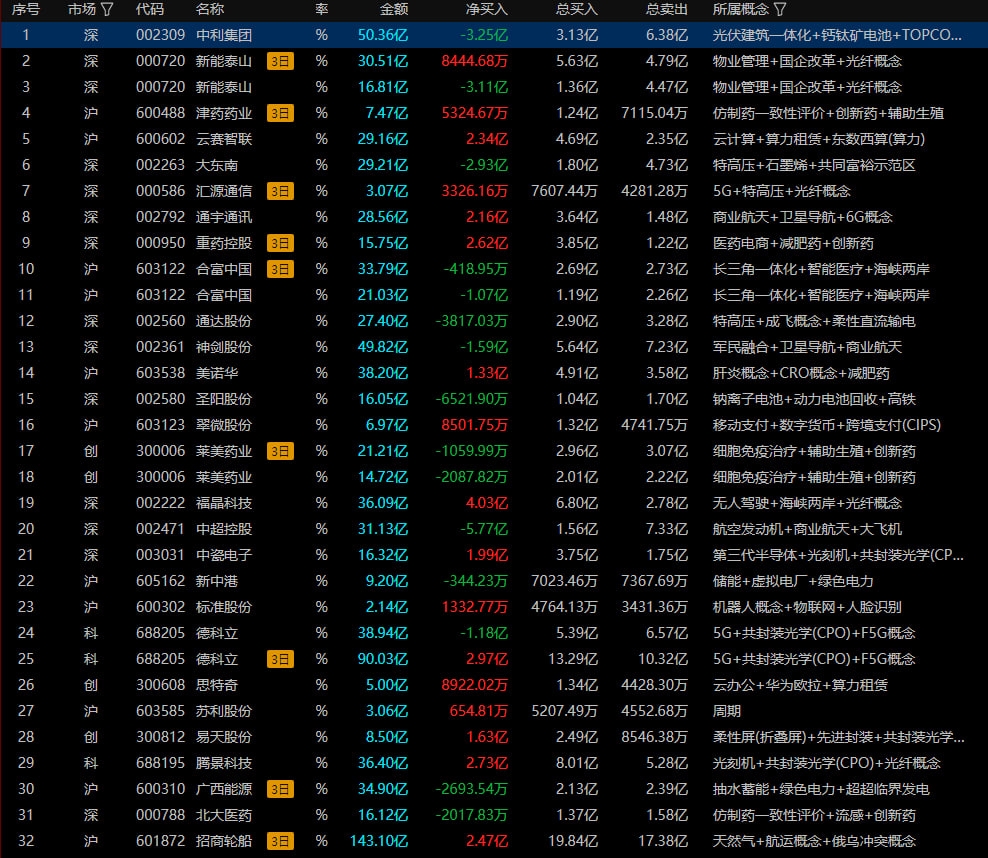Click the 3日 badge beside 汇源通信
This screenshot has width=988, height=858.
coord(280,191)
